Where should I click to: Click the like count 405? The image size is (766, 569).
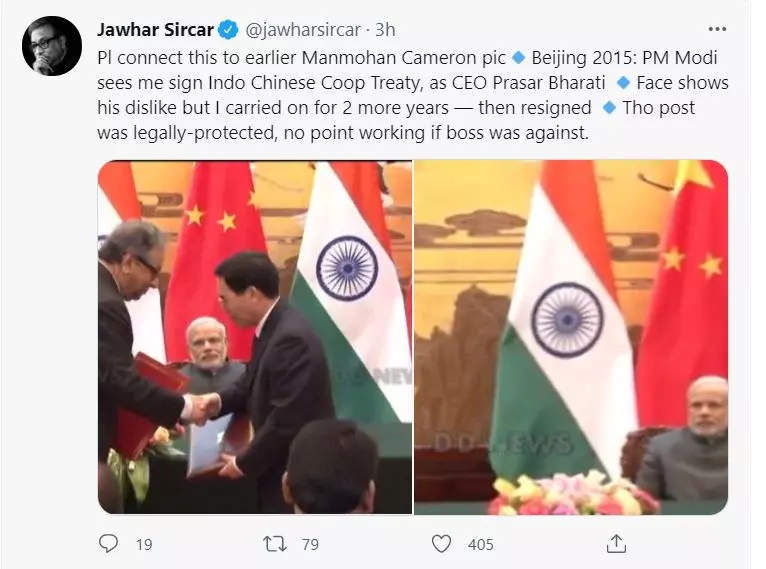[480, 544]
